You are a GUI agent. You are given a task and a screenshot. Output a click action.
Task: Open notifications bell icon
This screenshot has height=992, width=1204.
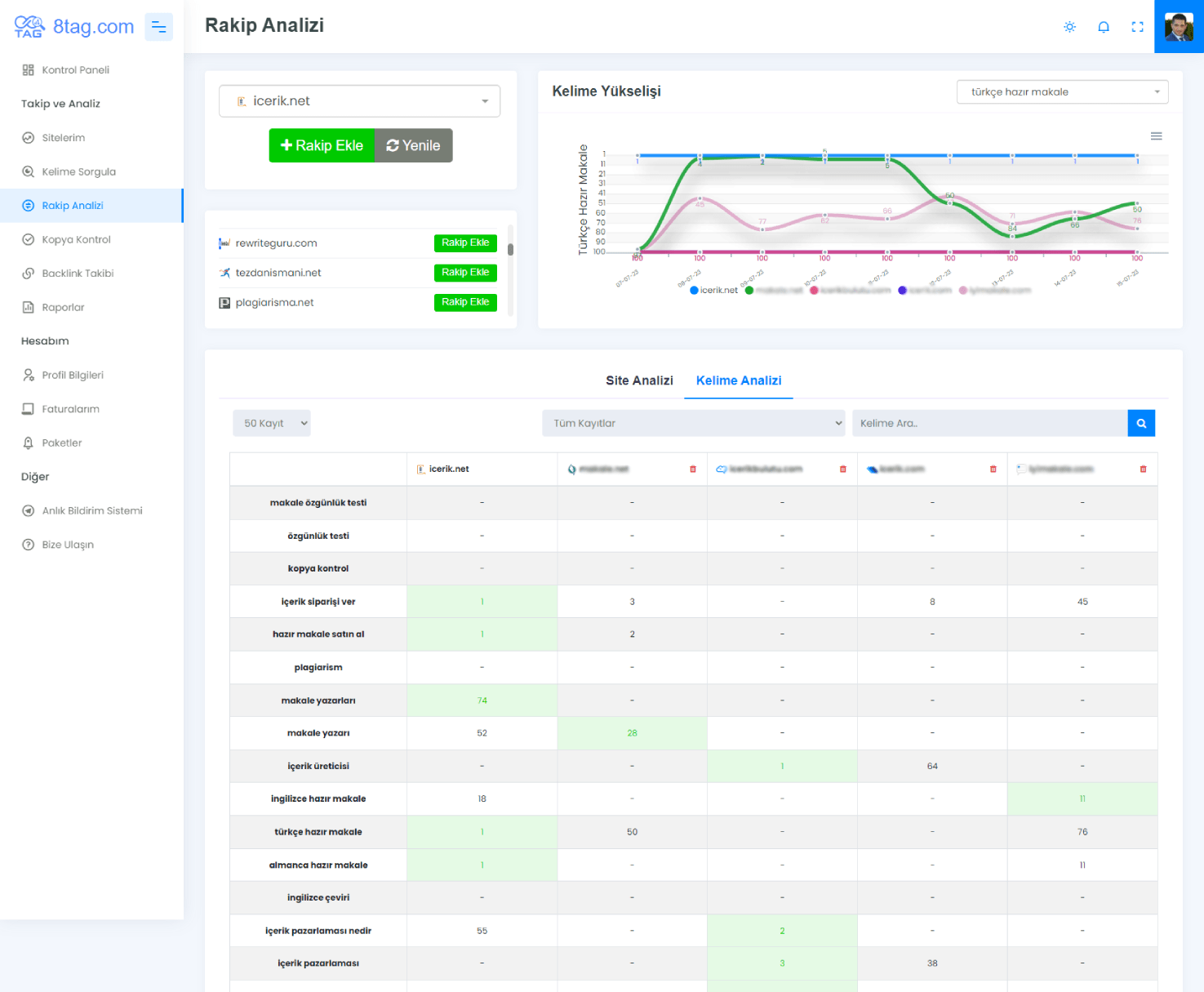pos(1104,27)
